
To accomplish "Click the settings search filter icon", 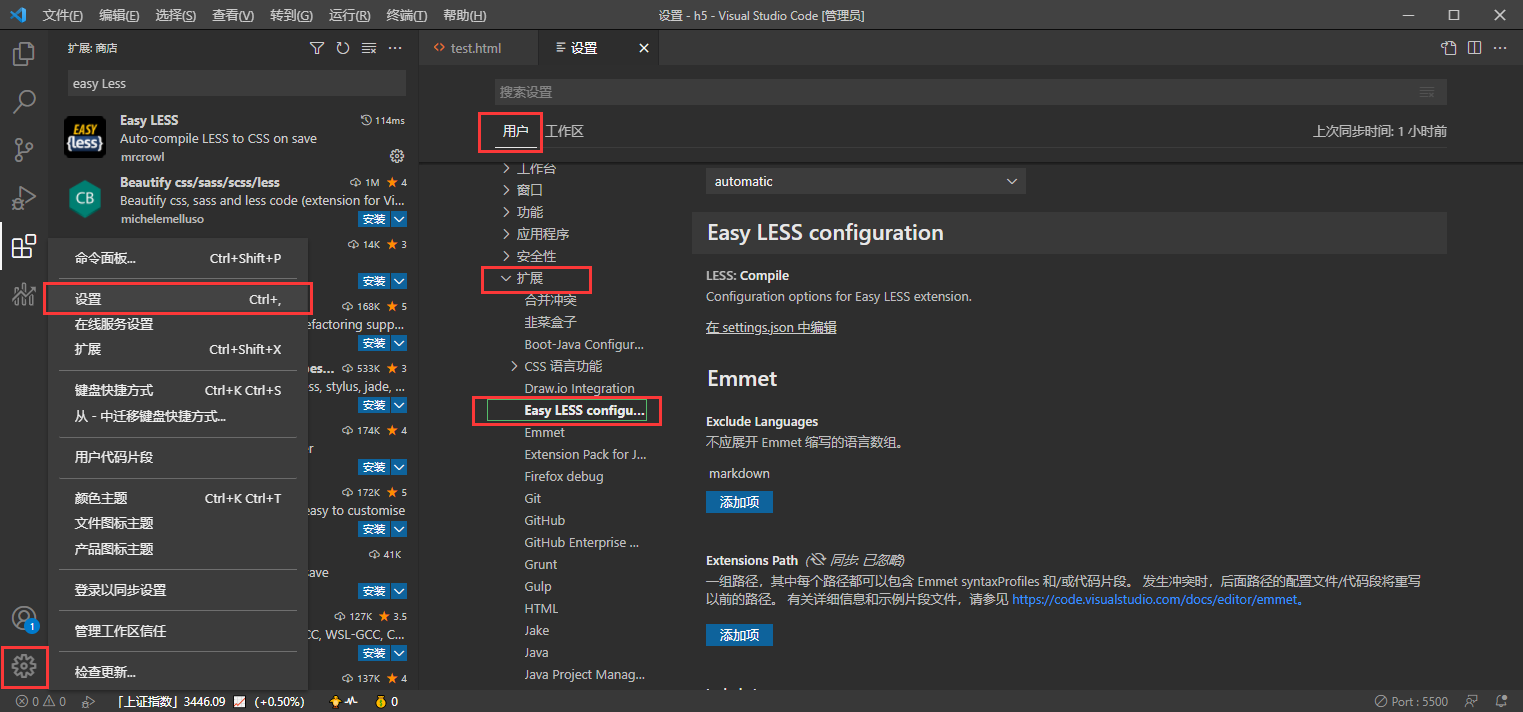I will click(1427, 92).
